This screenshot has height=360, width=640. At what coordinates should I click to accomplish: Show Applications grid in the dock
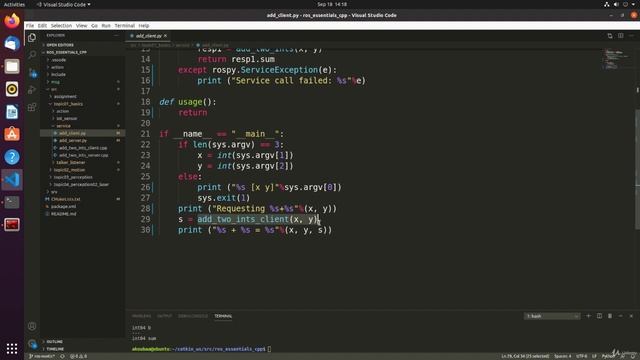pos(12,348)
